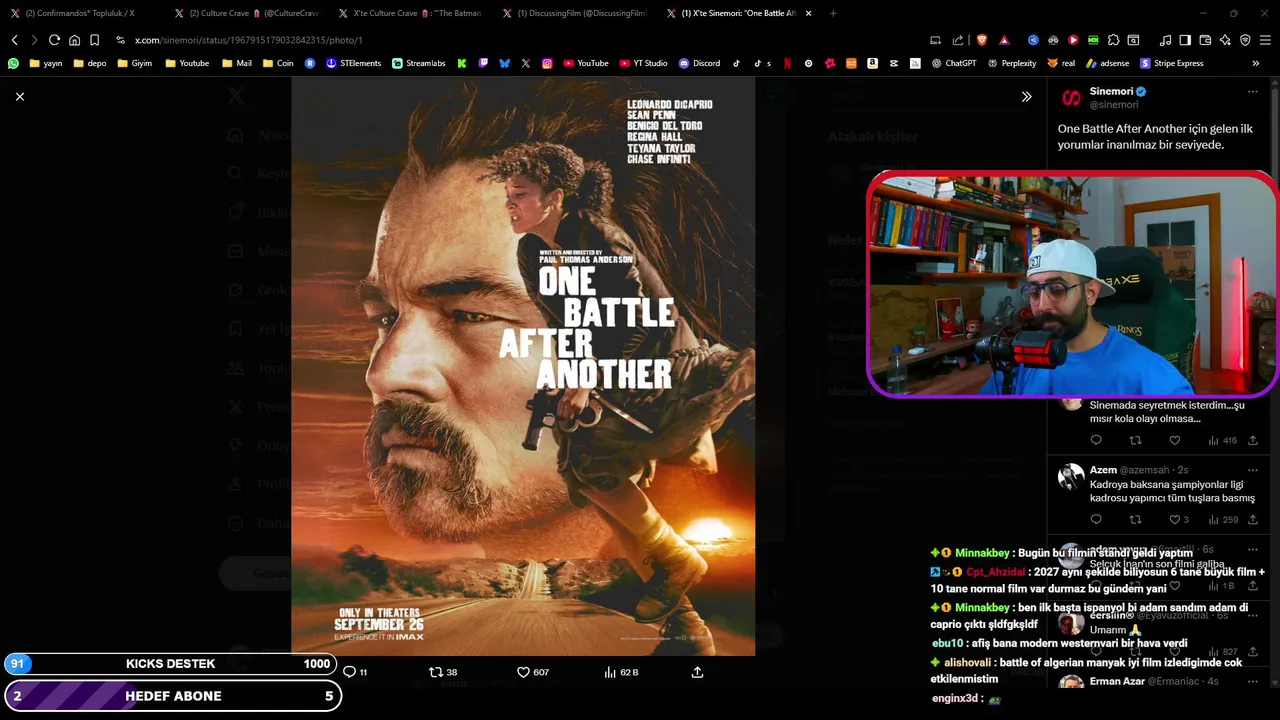Switch to the Confirmandos Topluluk tab

point(80,13)
